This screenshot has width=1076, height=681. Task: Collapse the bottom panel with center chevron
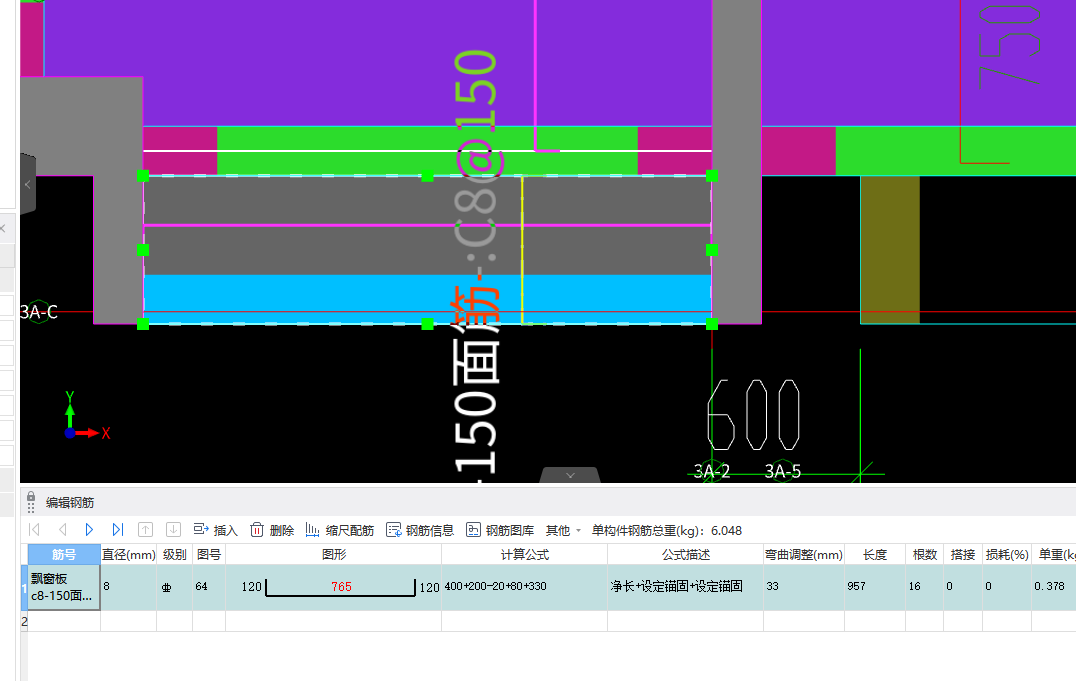tap(570, 475)
